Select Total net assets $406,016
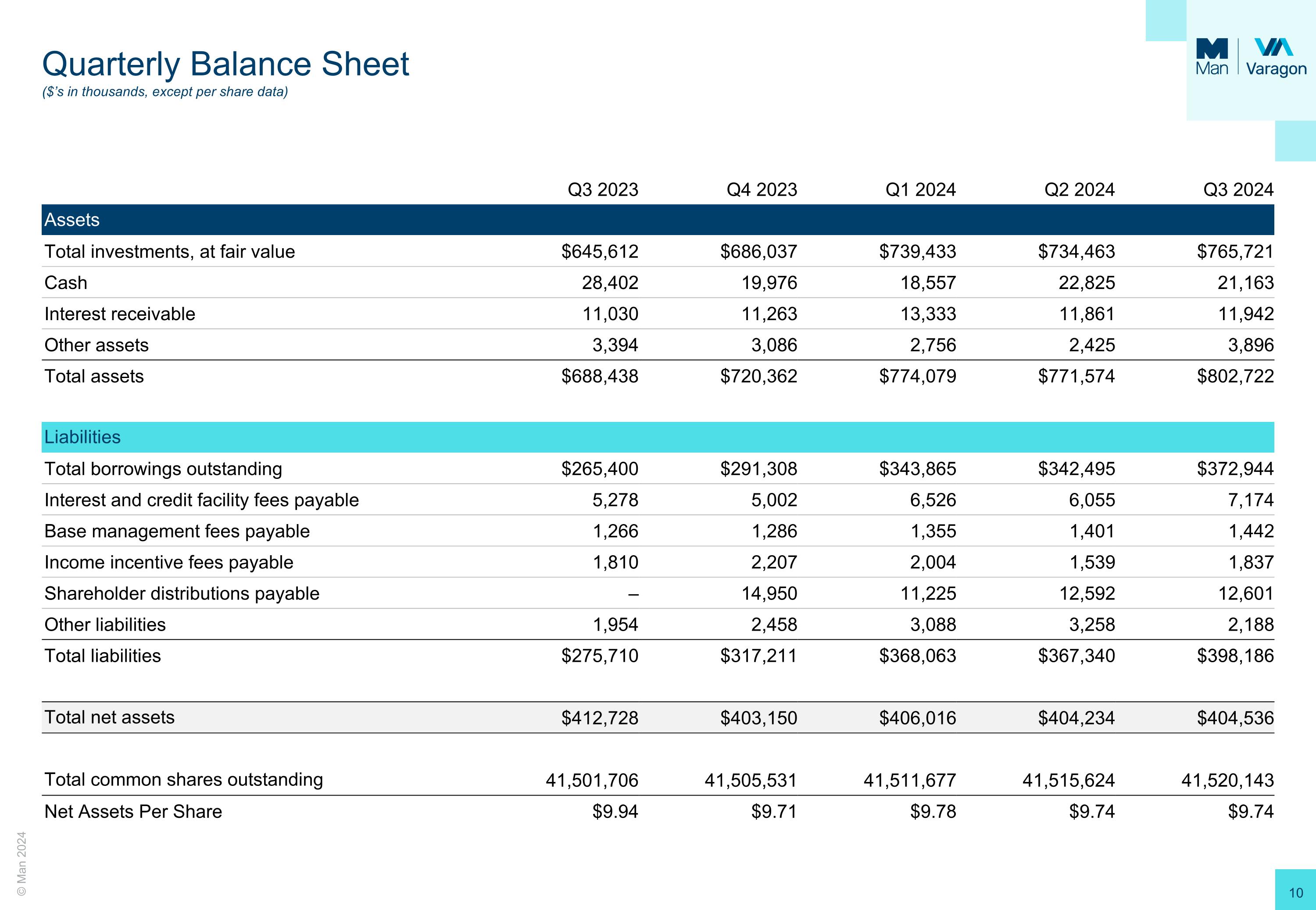The image size is (1316, 910). pyautogui.click(x=917, y=717)
